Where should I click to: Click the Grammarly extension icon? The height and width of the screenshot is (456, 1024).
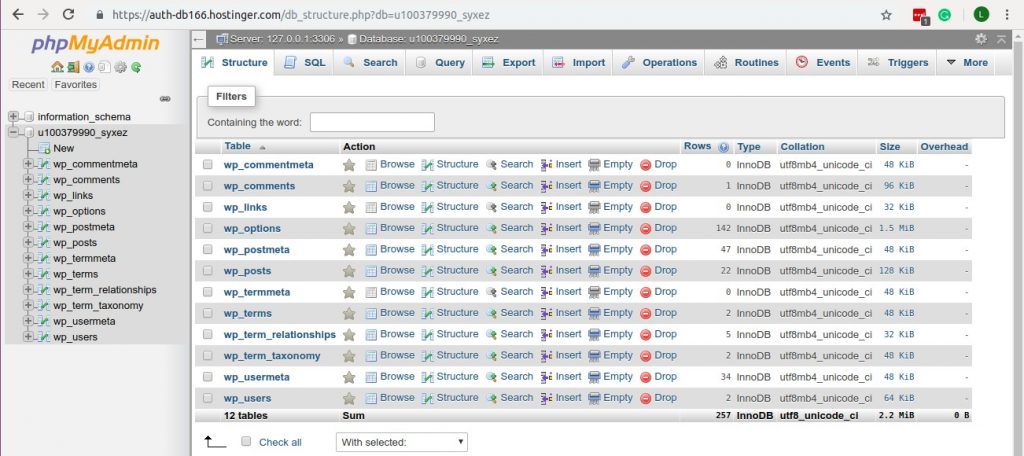pos(944,14)
